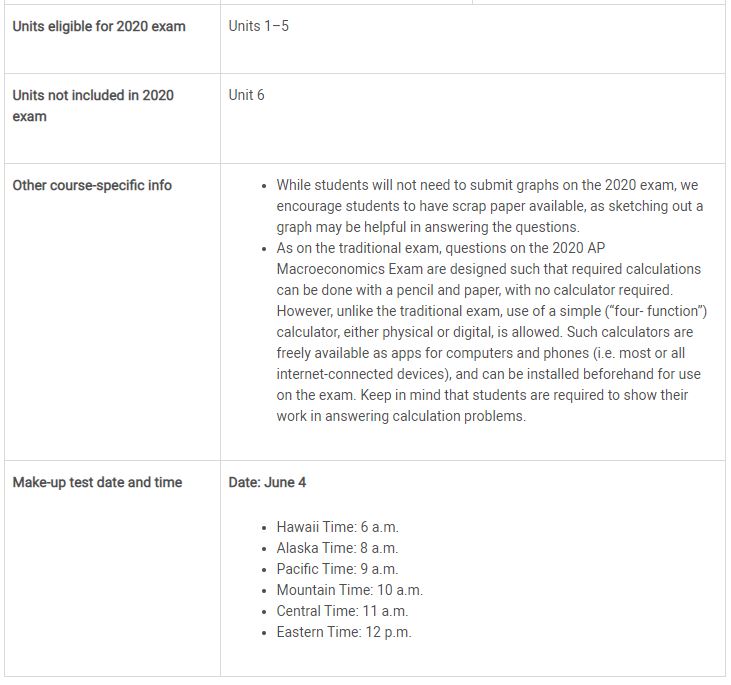Click the 'Eastern Time: 12 p.m.' item
The height and width of the screenshot is (685, 731).
[x=344, y=632]
